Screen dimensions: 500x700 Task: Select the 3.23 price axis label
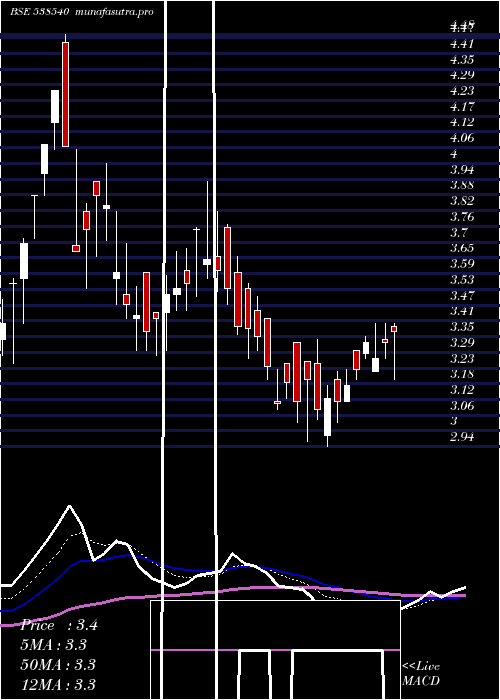click(462, 358)
